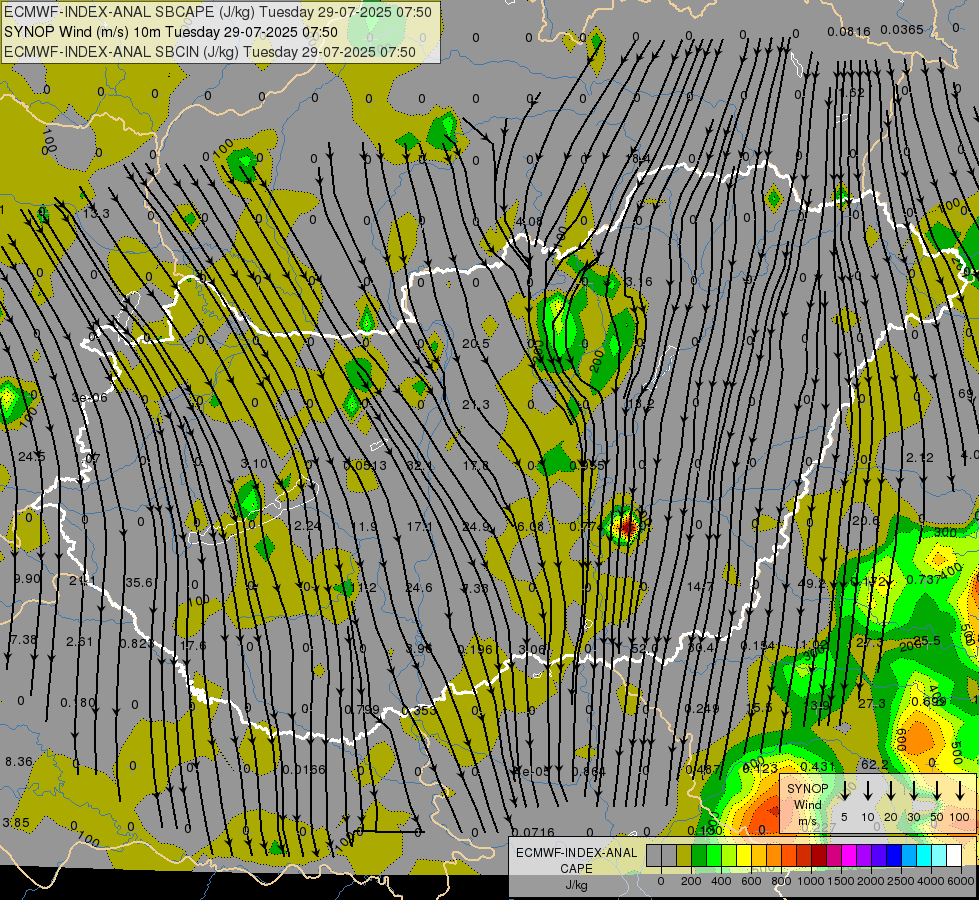Image resolution: width=979 pixels, height=900 pixels.
Task: Click the 7.33 value on the map
Action: (475, 588)
